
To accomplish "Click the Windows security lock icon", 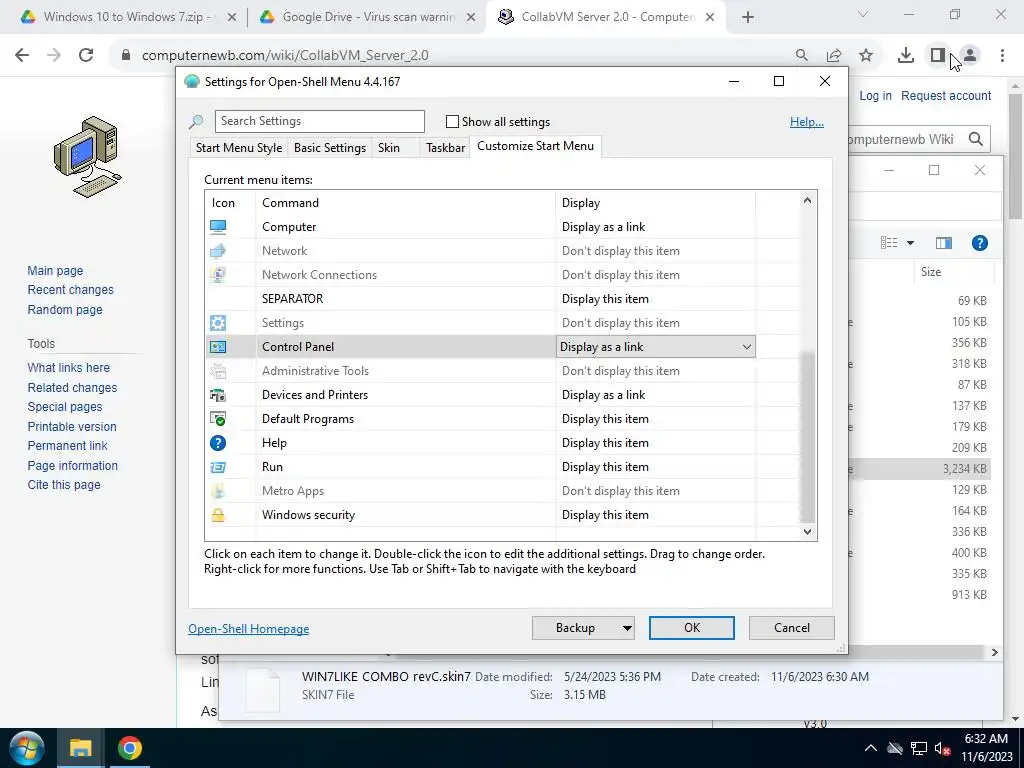I will (x=217, y=515).
